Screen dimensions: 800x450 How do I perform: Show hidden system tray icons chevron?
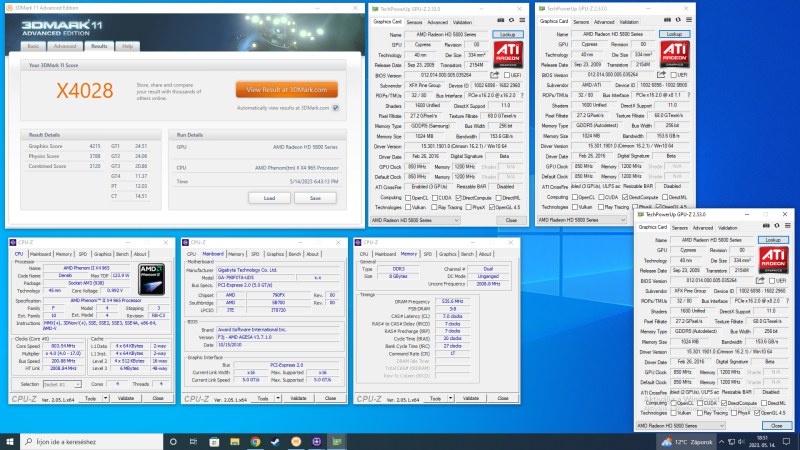721,441
